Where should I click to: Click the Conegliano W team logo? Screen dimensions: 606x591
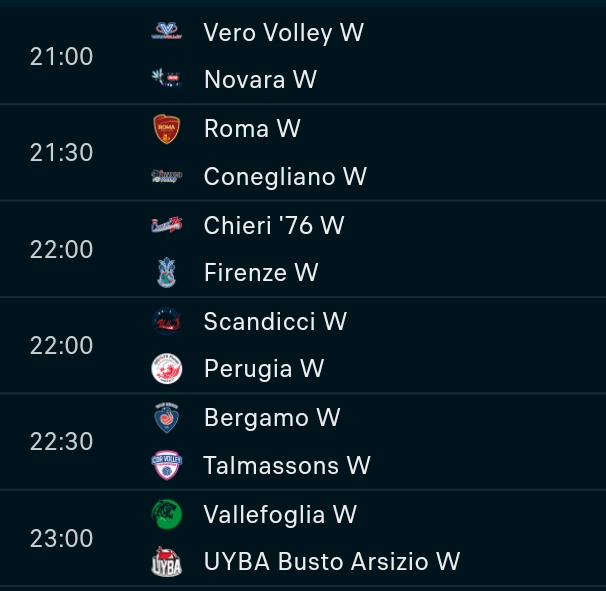(166, 177)
